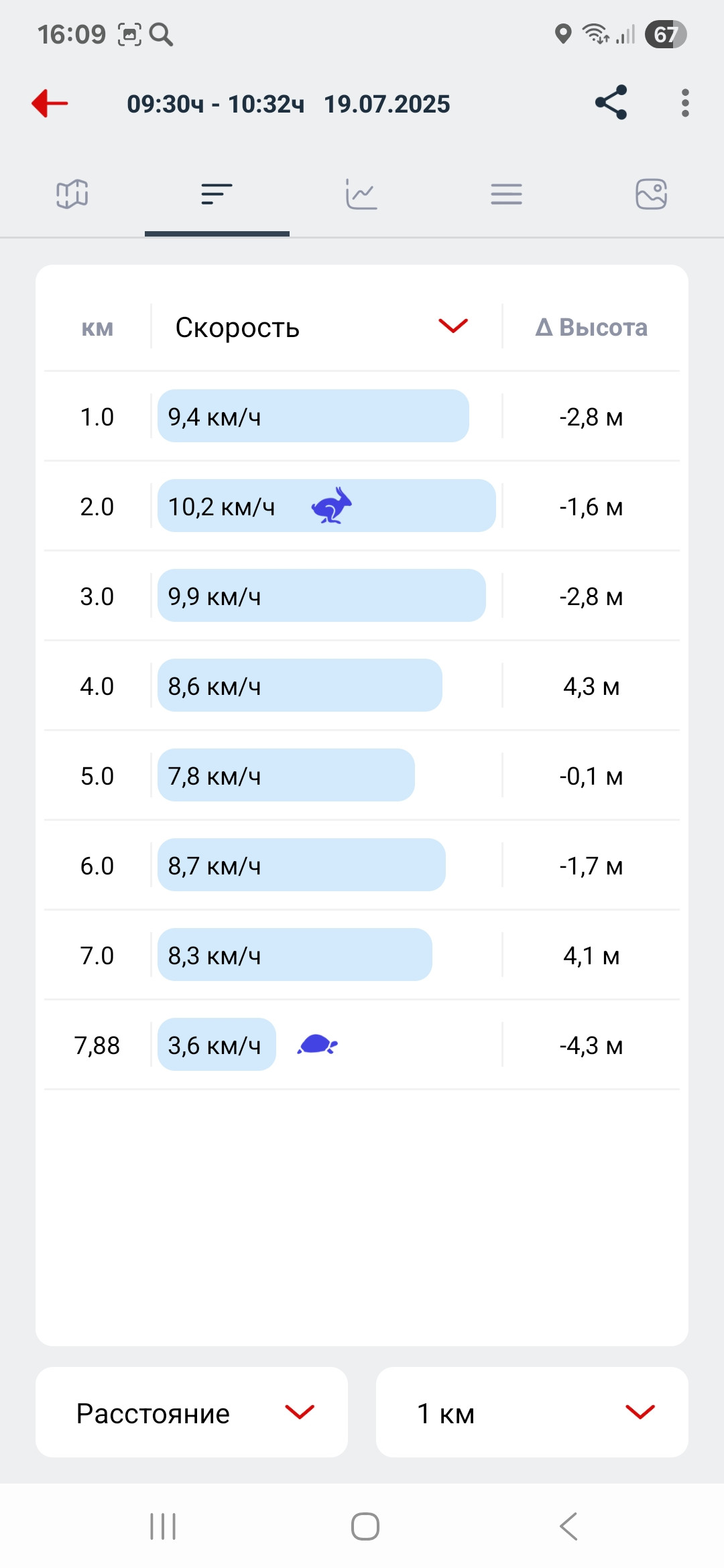Open the 1 км interval dropdown
Image resolution: width=724 pixels, height=1568 pixels.
(532, 1413)
